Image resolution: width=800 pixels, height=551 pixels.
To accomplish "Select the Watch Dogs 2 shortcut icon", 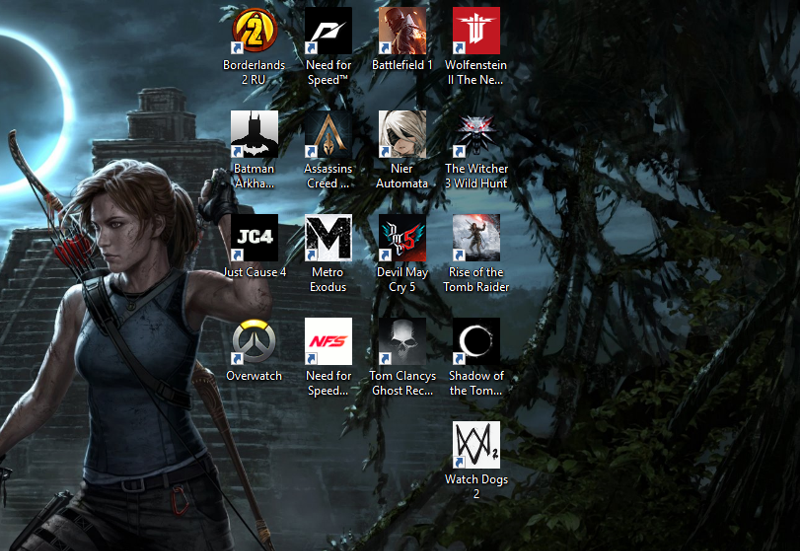I will (476, 445).
